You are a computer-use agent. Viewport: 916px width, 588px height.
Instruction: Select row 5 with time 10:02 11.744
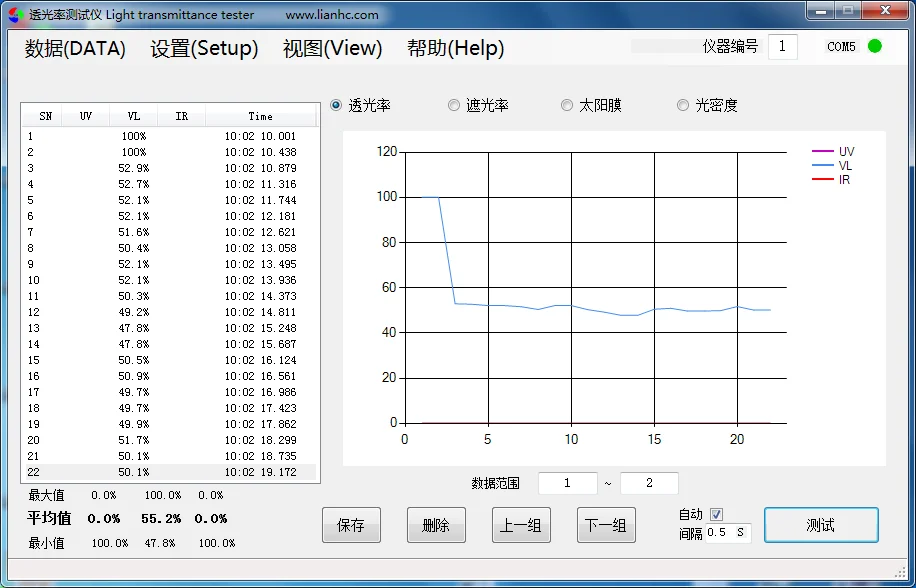coord(169,200)
